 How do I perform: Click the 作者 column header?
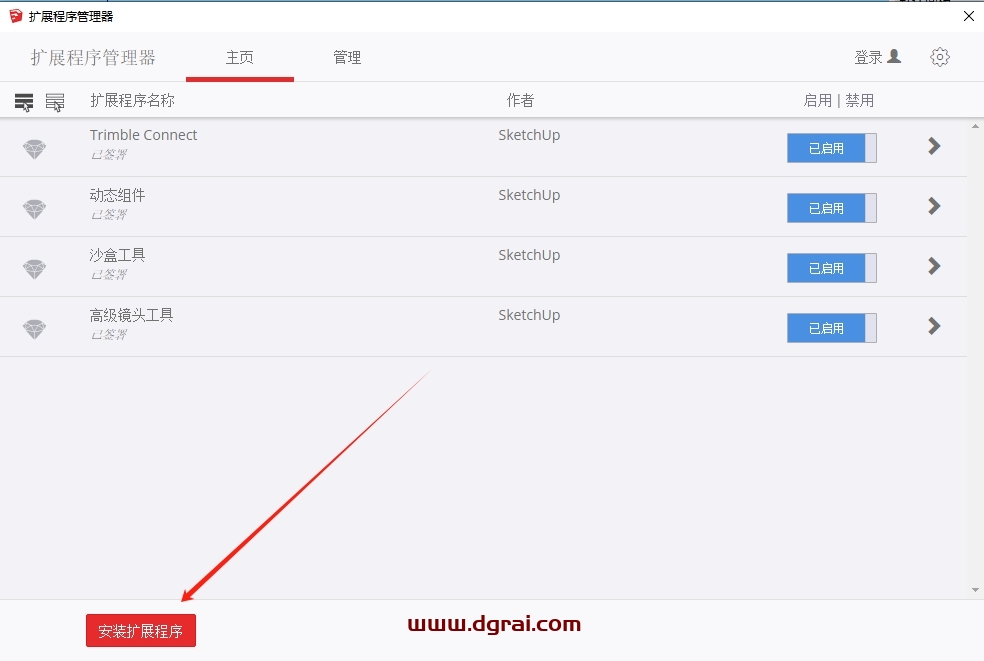(x=520, y=100)
